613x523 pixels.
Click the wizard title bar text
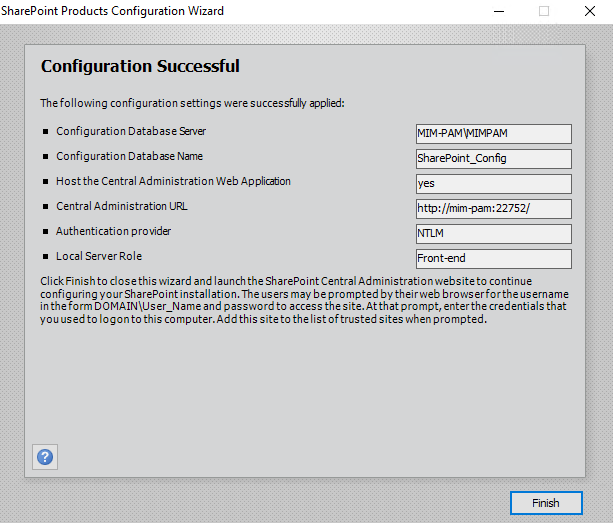(112, 11)
